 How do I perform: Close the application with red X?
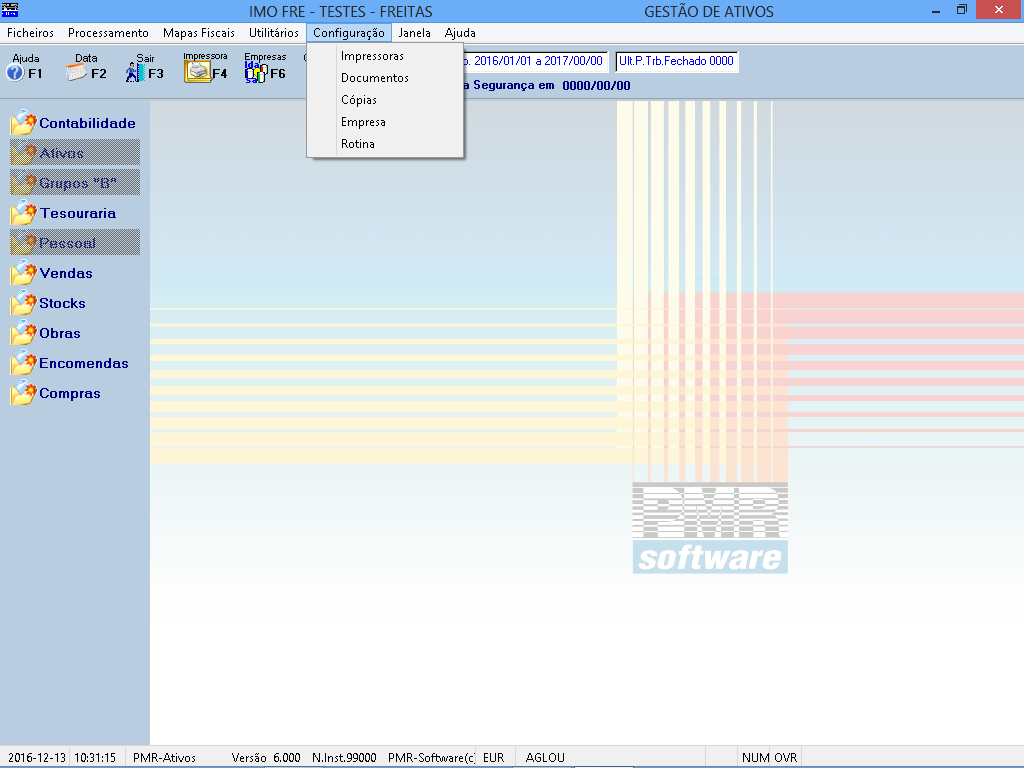tap(999, 10)
